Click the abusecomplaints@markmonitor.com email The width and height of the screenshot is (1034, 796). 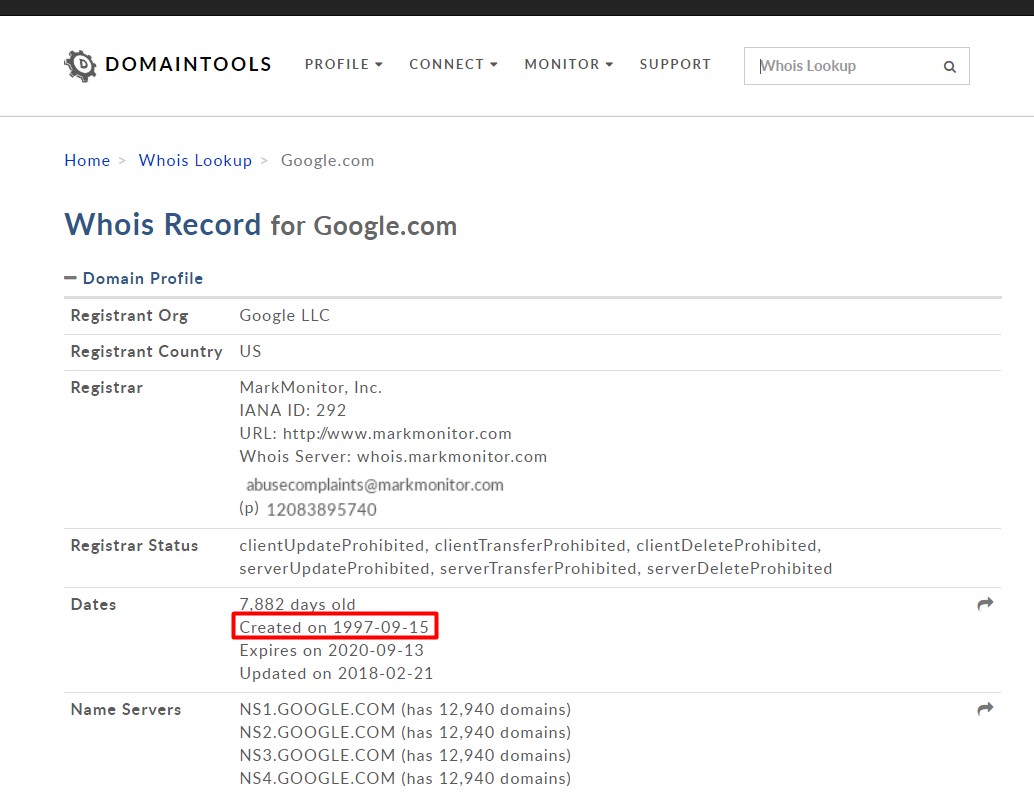pyautogui.click(x=375, y=485)
